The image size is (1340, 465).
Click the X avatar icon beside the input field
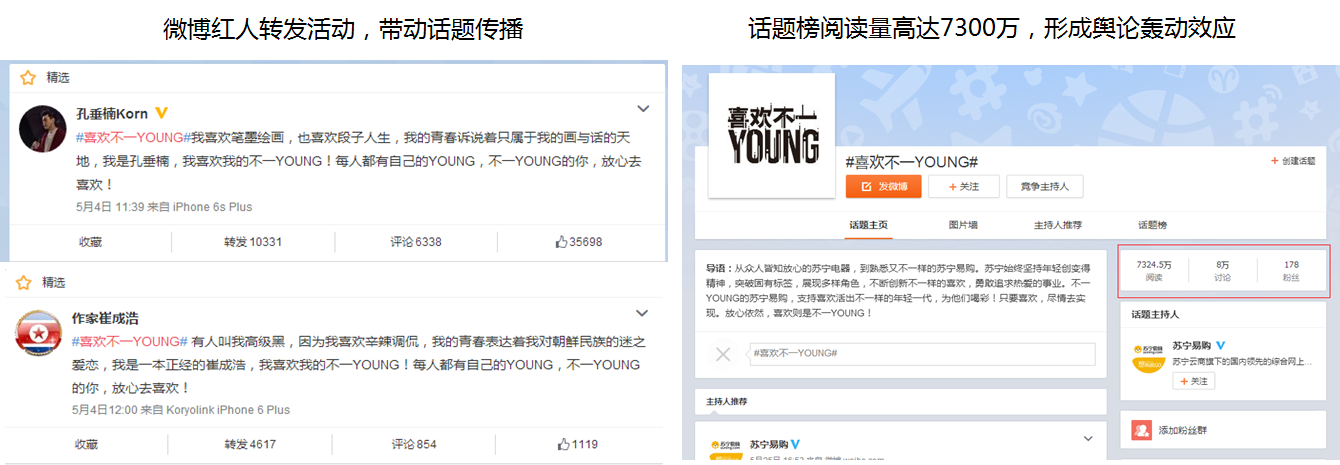(x=724, y=354)
